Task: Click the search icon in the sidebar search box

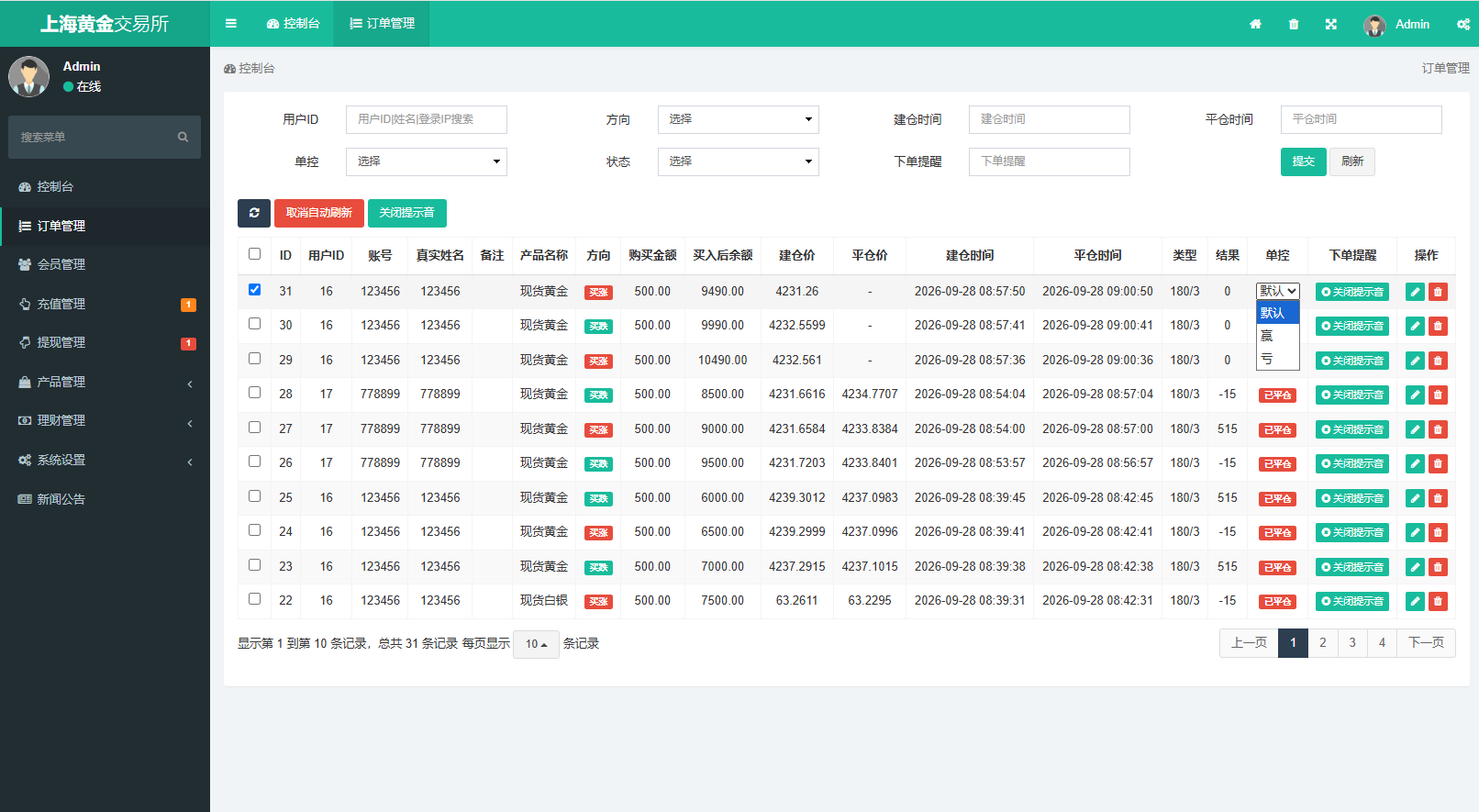Action: click(x=183, y=137)
